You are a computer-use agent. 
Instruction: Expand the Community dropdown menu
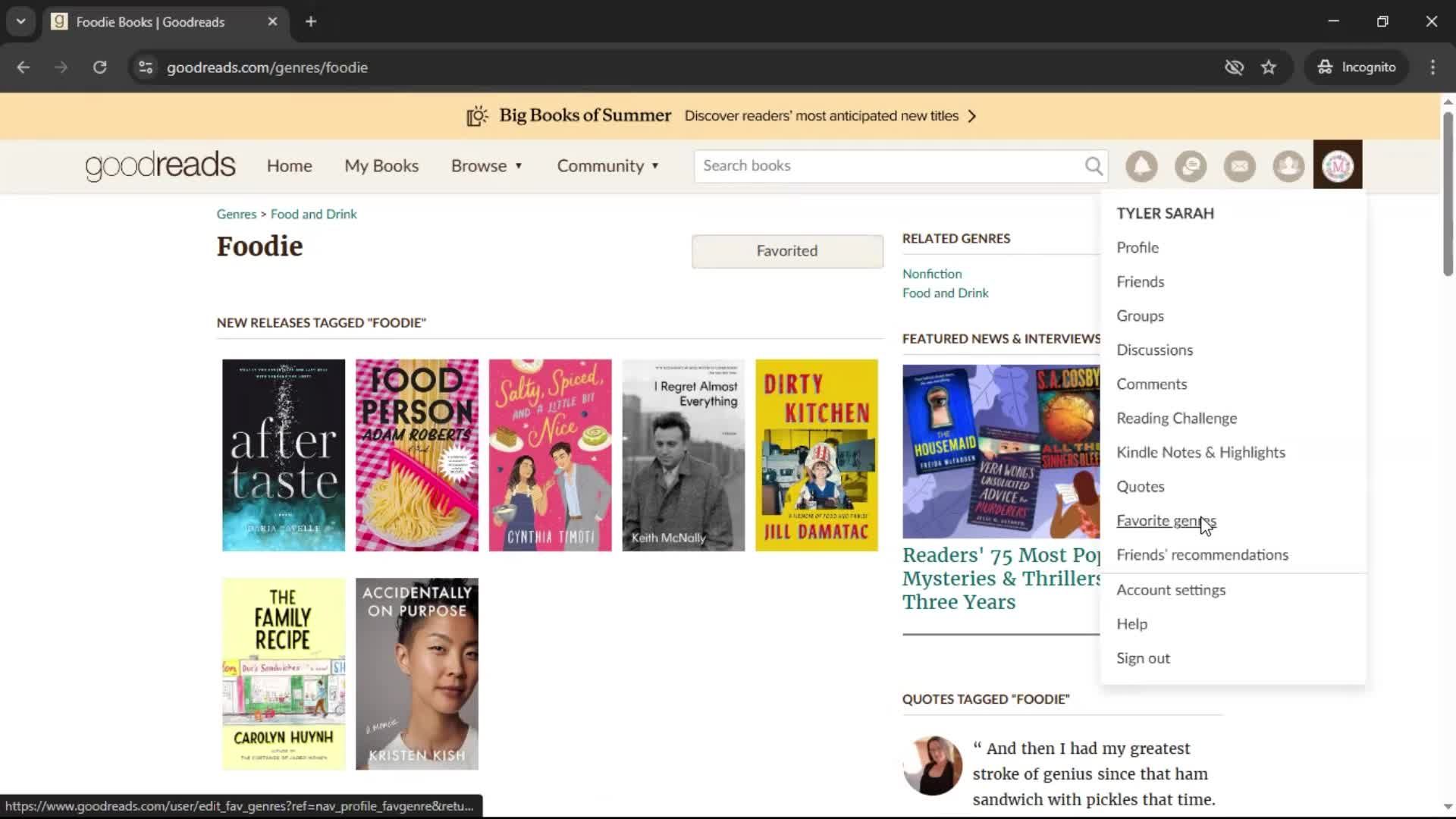608,166
